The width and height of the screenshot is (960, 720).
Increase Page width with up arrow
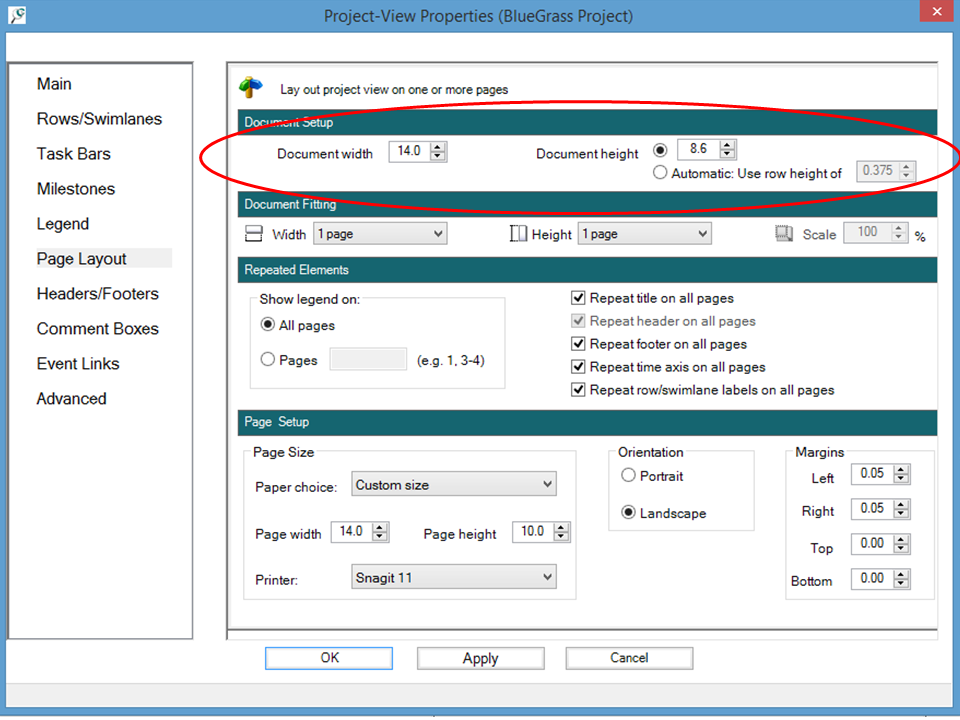coord(380,527)
